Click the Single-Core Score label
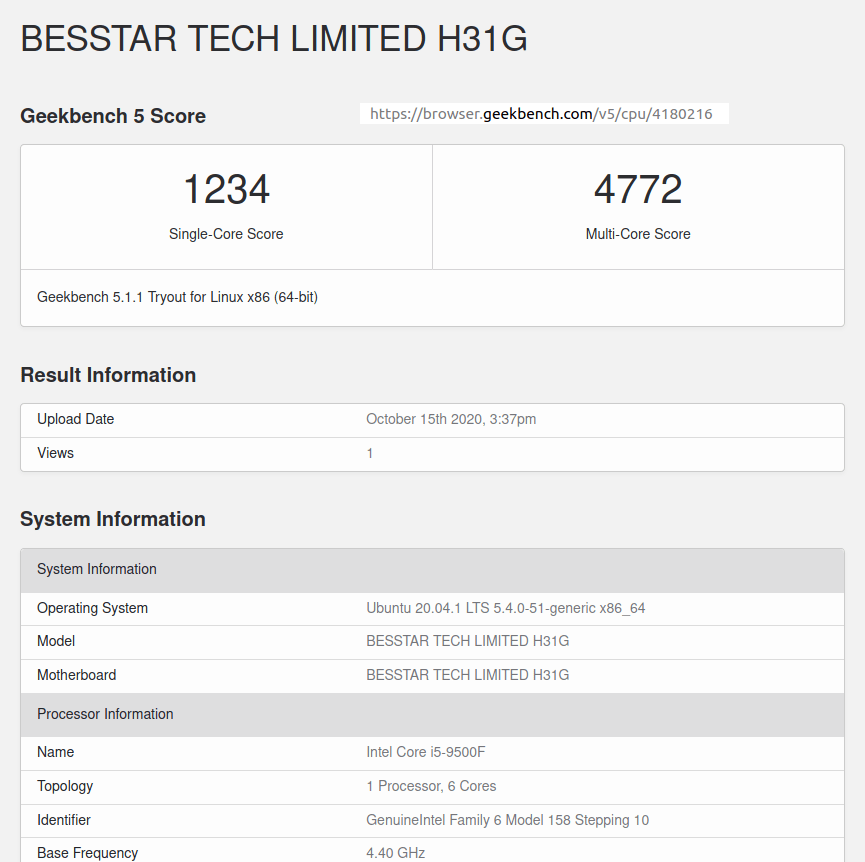This screenshot has width=865, height=862. (226, 234)
